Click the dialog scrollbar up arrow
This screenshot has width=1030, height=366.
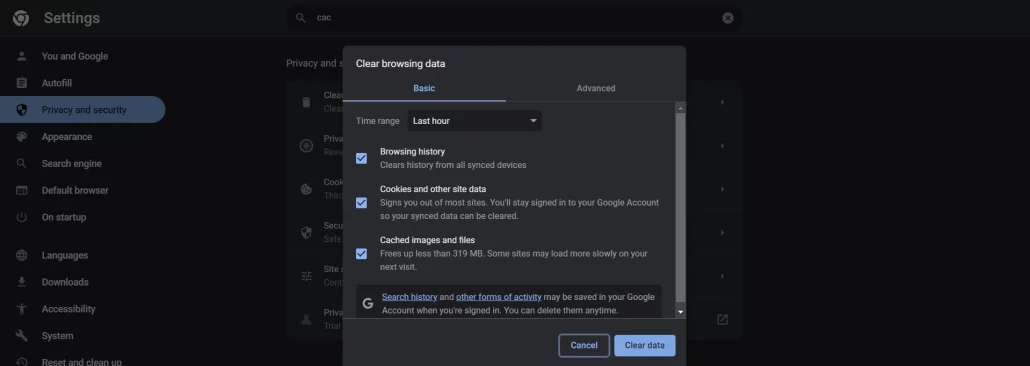681,108
